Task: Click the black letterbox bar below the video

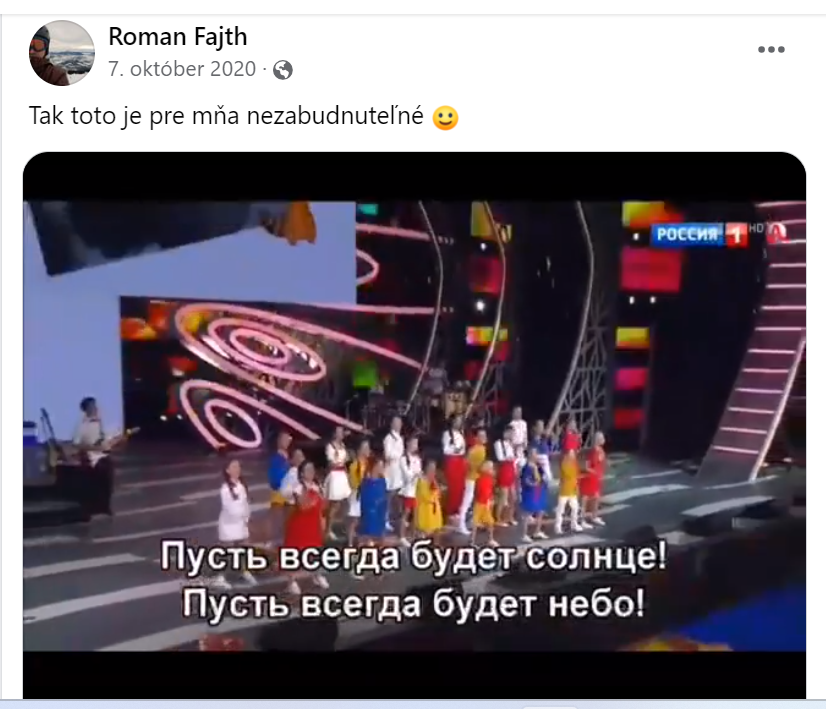Action: click(x=414, y=675)
